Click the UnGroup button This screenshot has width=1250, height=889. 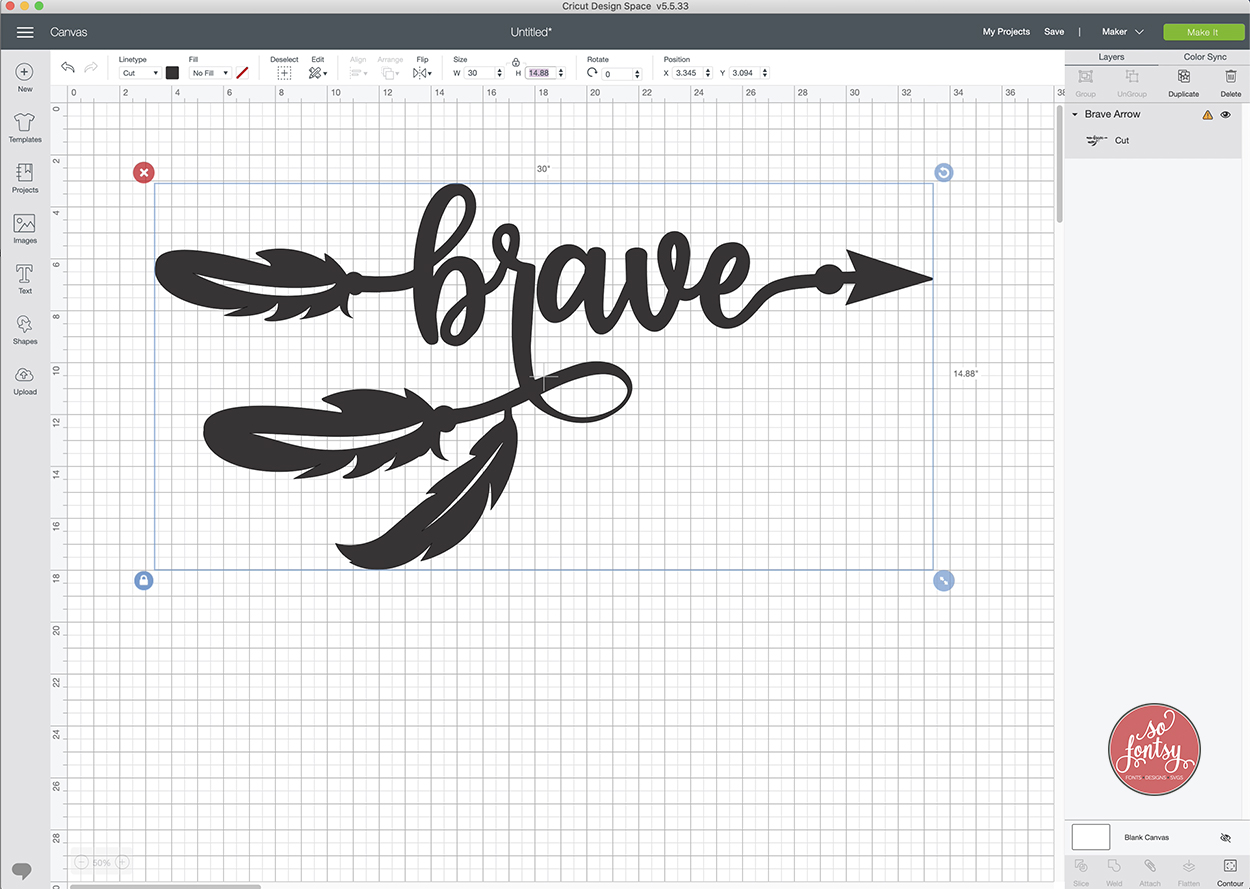click(1132, 82)
